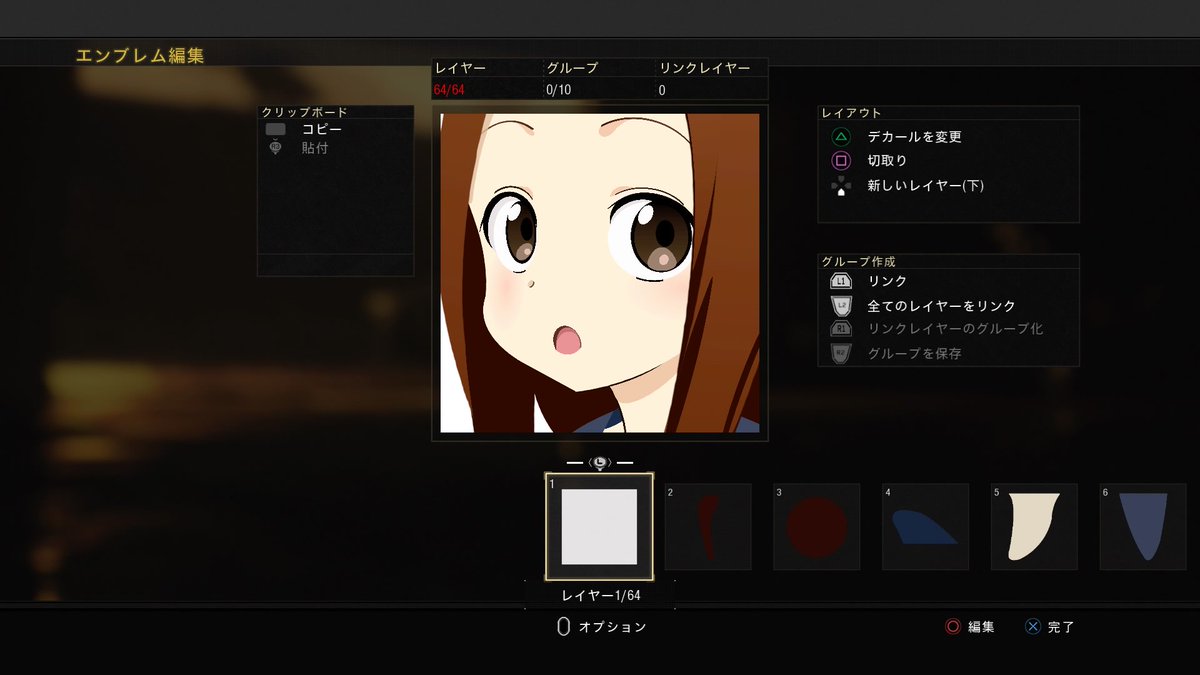The image size is (1200, 675).
Task: Click the 0/10 group count
Action: click(558, 90)
